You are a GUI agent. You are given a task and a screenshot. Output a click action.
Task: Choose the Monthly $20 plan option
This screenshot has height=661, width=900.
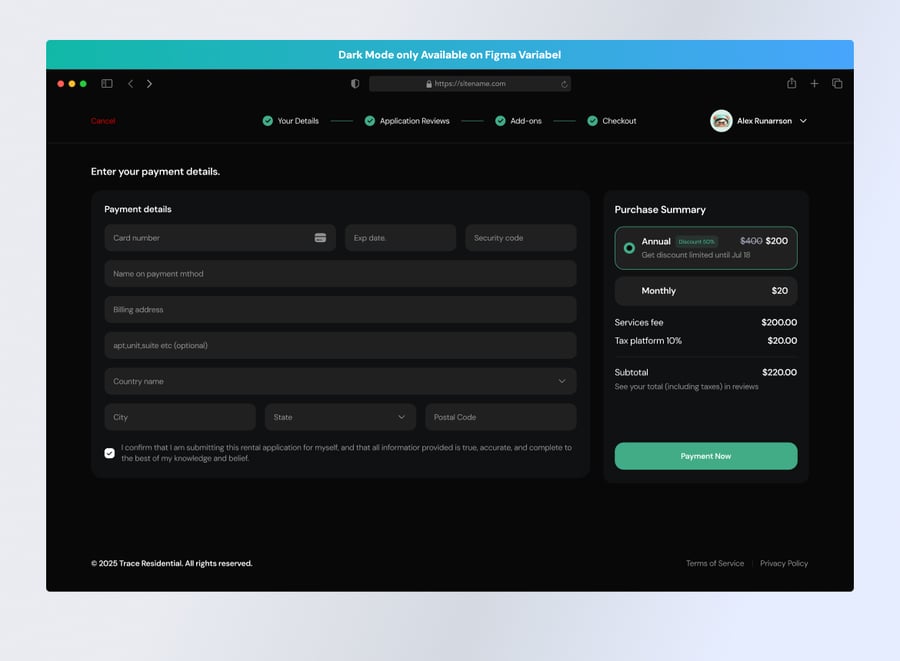point(705,291)
